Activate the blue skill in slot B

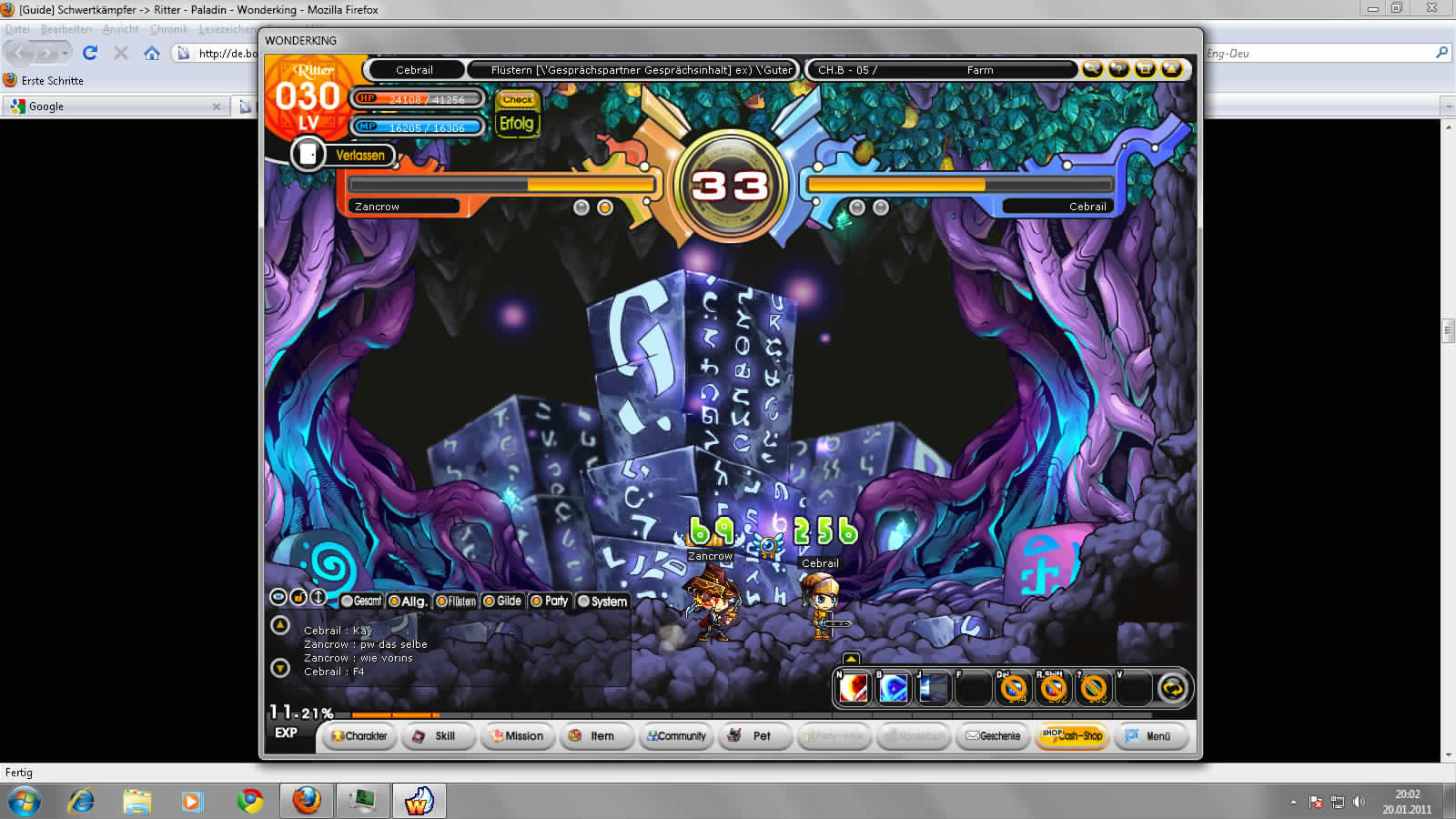(893, 689)
